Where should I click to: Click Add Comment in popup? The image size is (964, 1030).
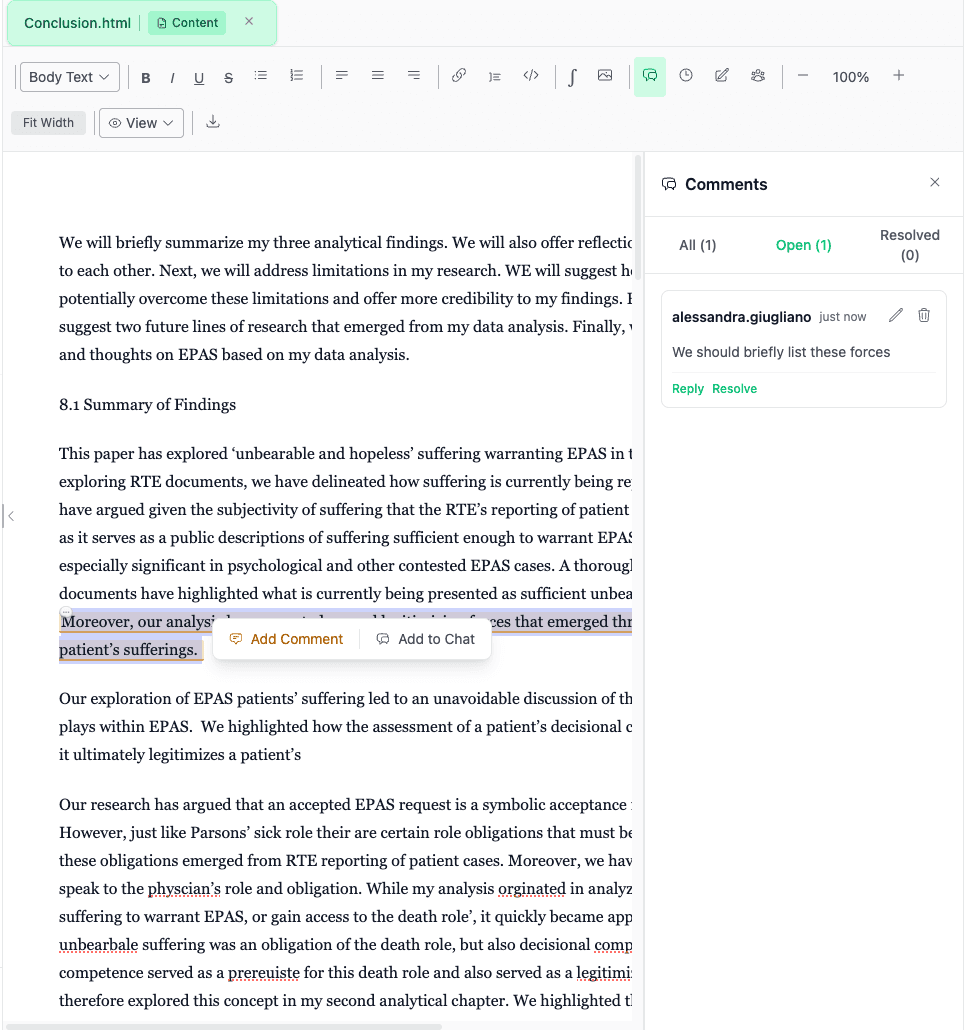pos(286,639)
